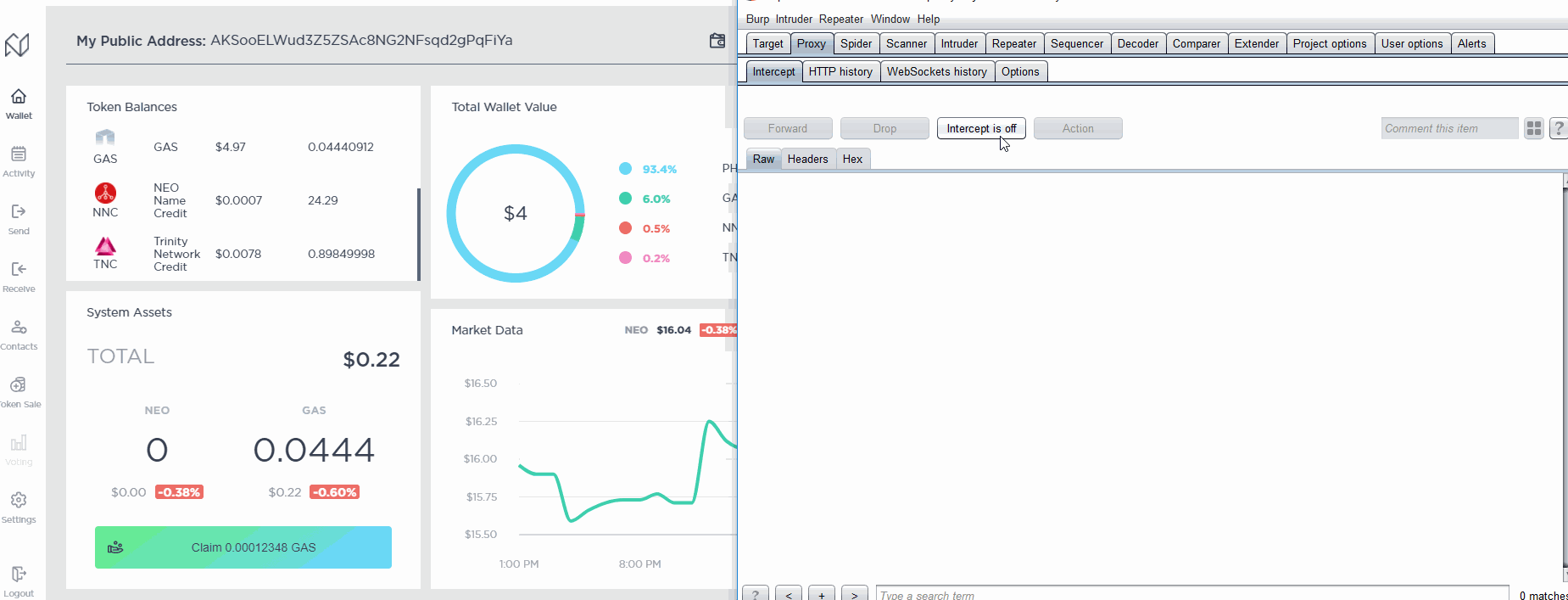The height and width of the screenshot is (600, 1568).
Task: Open the Repeater menu in menu bar
Action: click(x=841, y=19)
